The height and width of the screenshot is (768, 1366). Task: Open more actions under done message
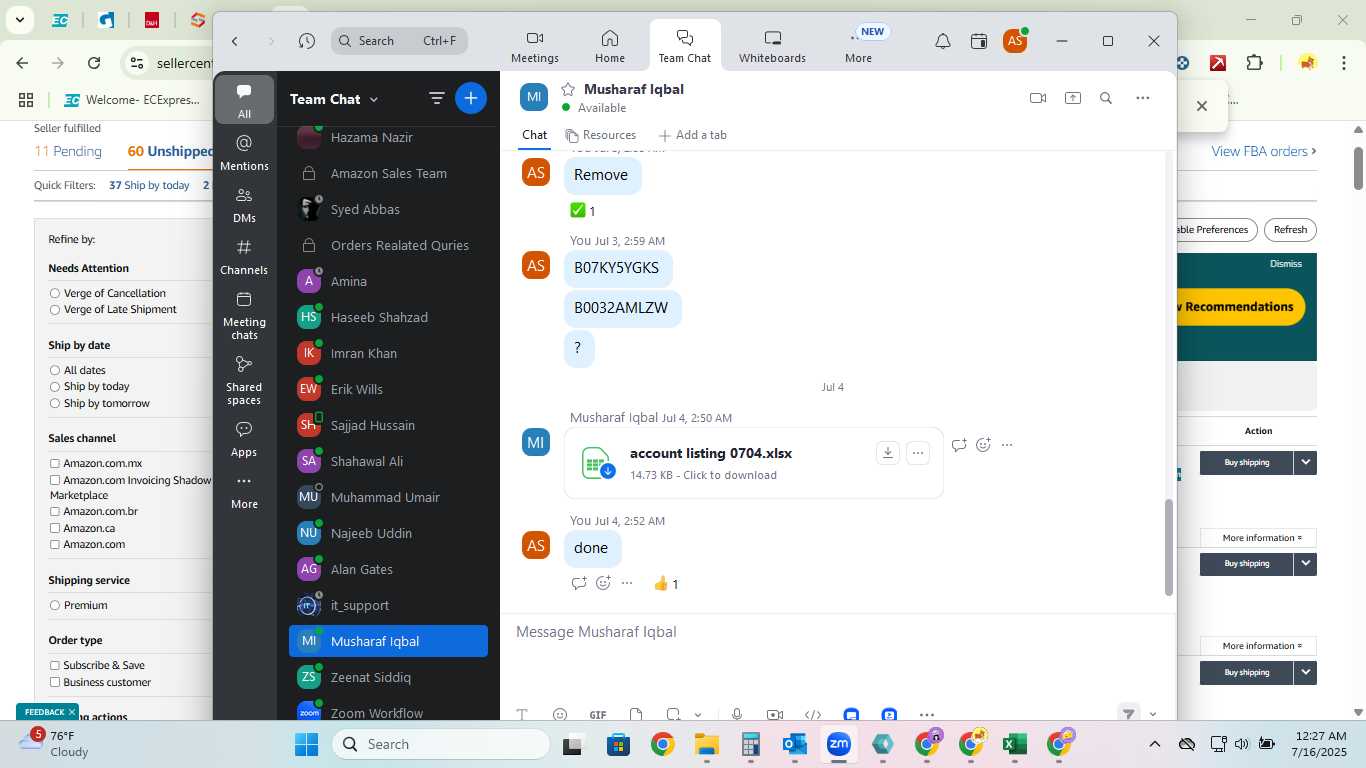point(627,583)
